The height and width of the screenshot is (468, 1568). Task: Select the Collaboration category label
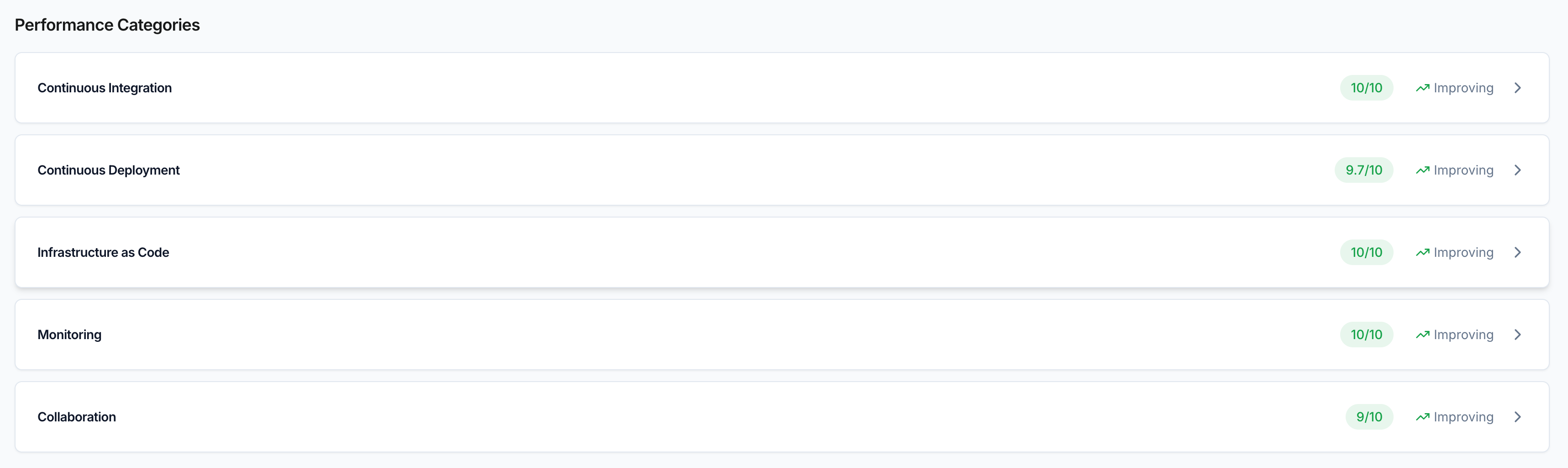tap(77, 417)
